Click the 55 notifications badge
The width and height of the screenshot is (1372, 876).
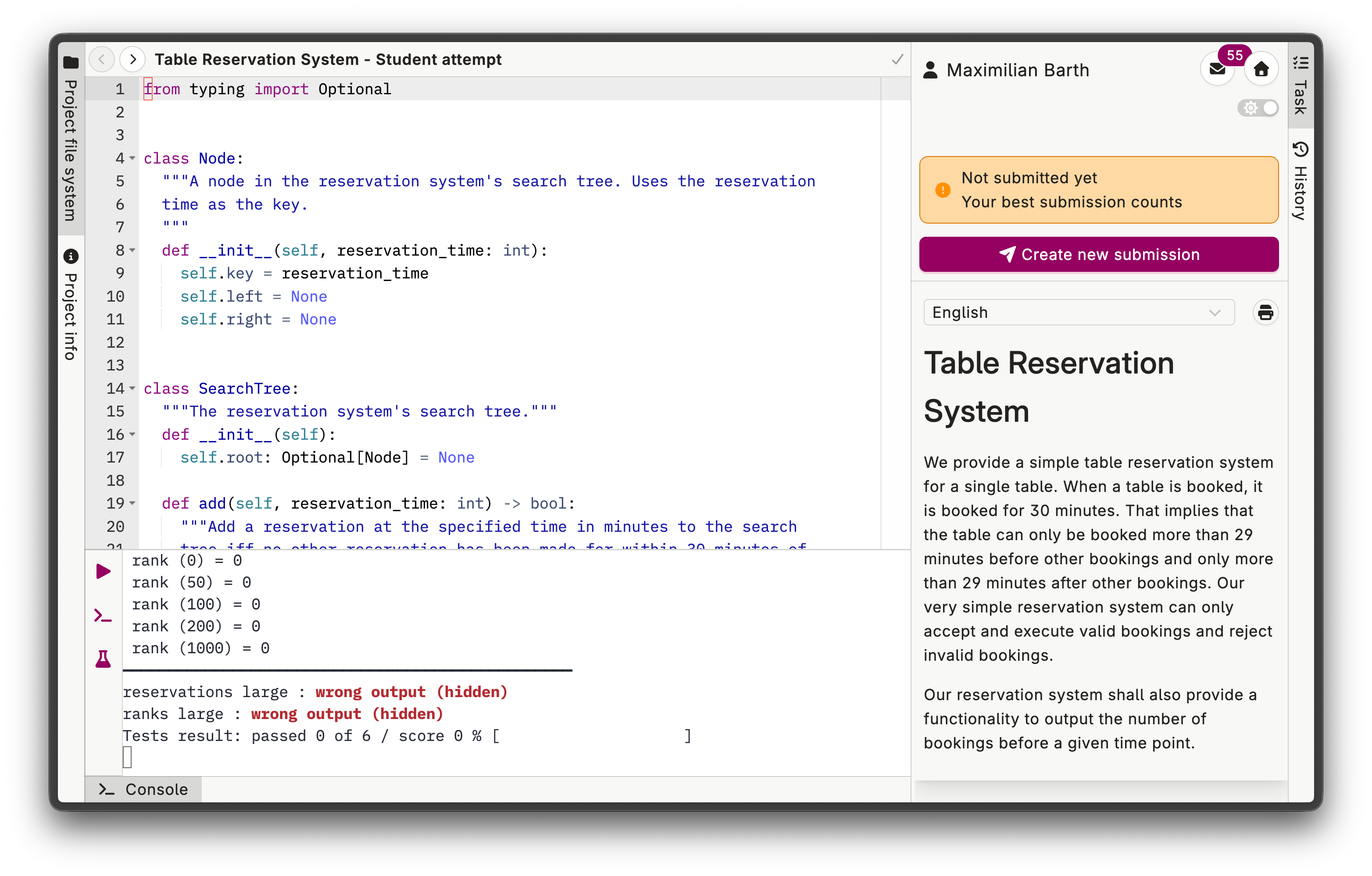tap(1234, 55)
